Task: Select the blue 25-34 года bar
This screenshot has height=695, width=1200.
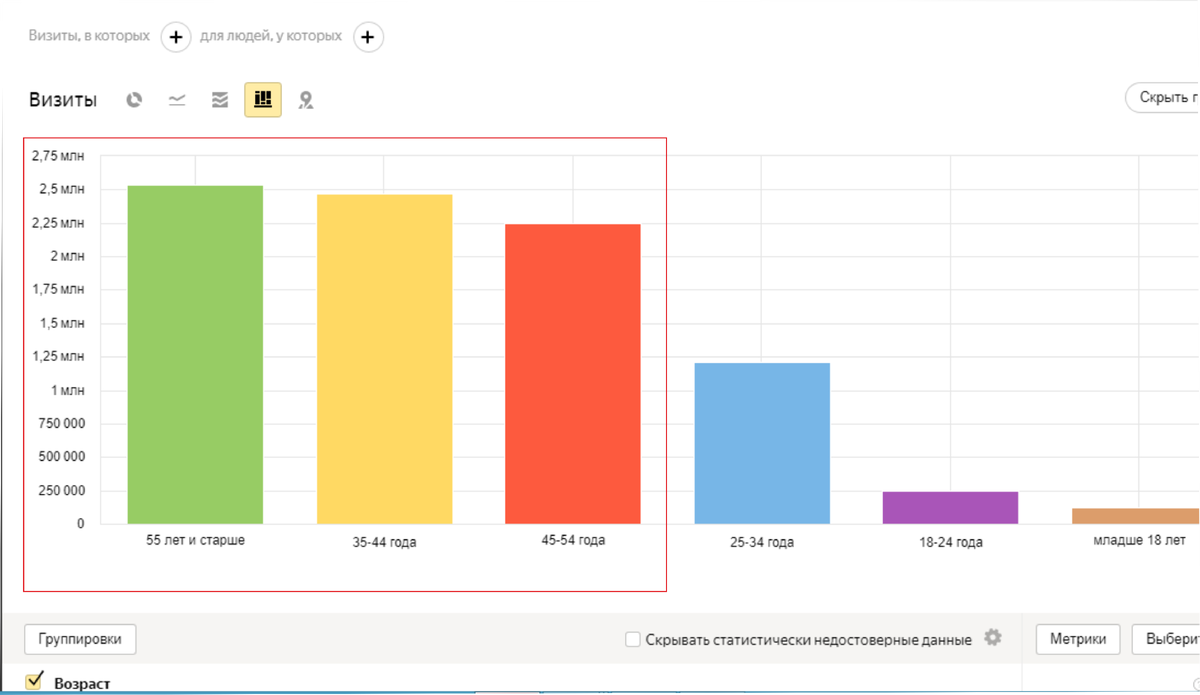Action: (x=762, y=443)
